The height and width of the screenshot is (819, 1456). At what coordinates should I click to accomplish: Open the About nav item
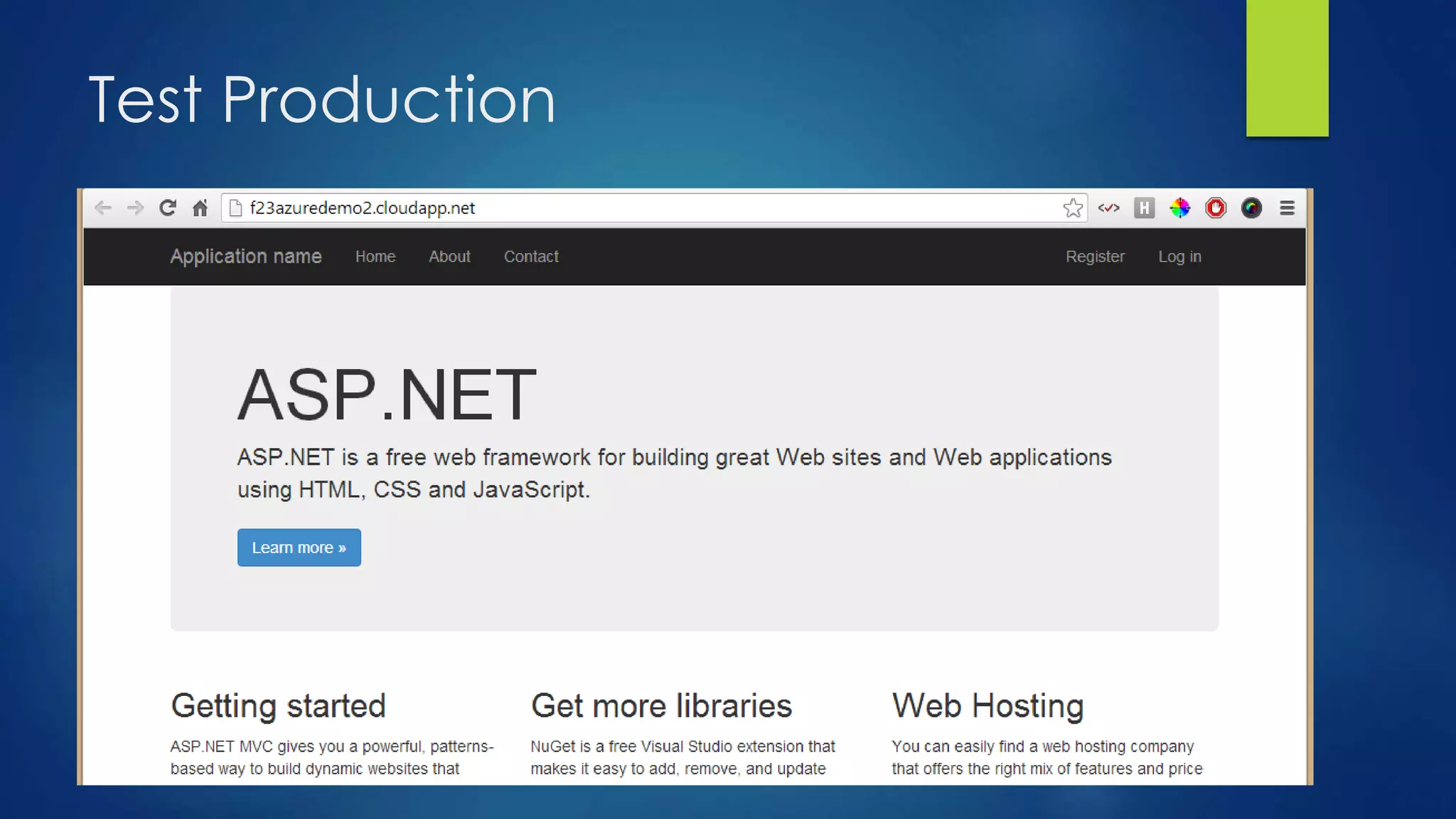point(449,257)
